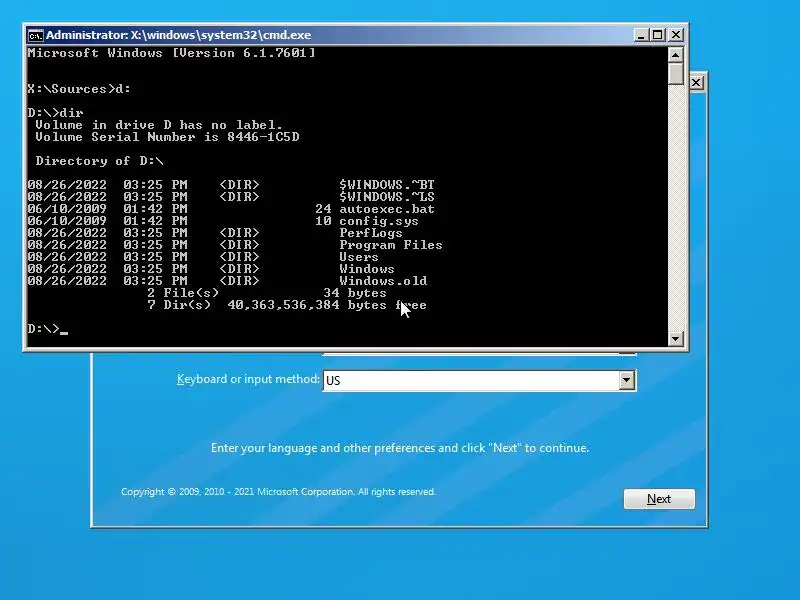
Task: Click the cmd scrollbar down arrow
Action: (x=676, y=338)
